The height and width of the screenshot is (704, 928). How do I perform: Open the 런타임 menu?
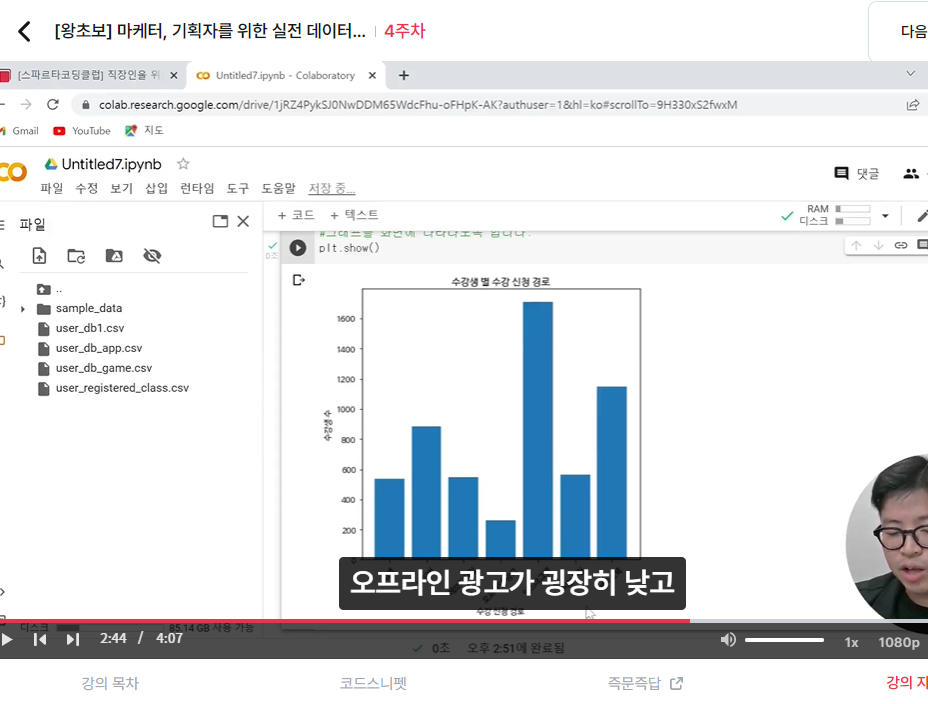click(197, 188)
